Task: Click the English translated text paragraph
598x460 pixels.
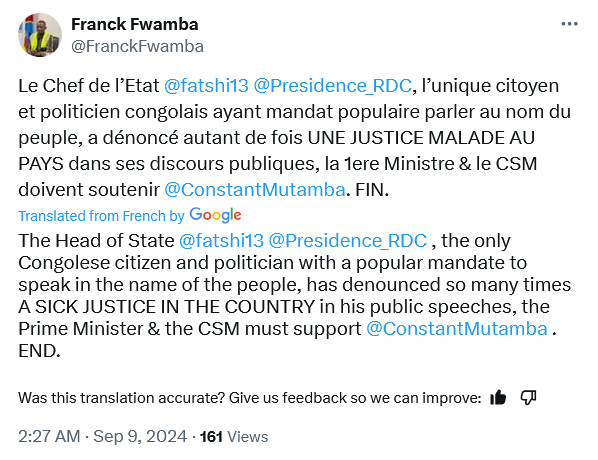Action: (294, 296)
